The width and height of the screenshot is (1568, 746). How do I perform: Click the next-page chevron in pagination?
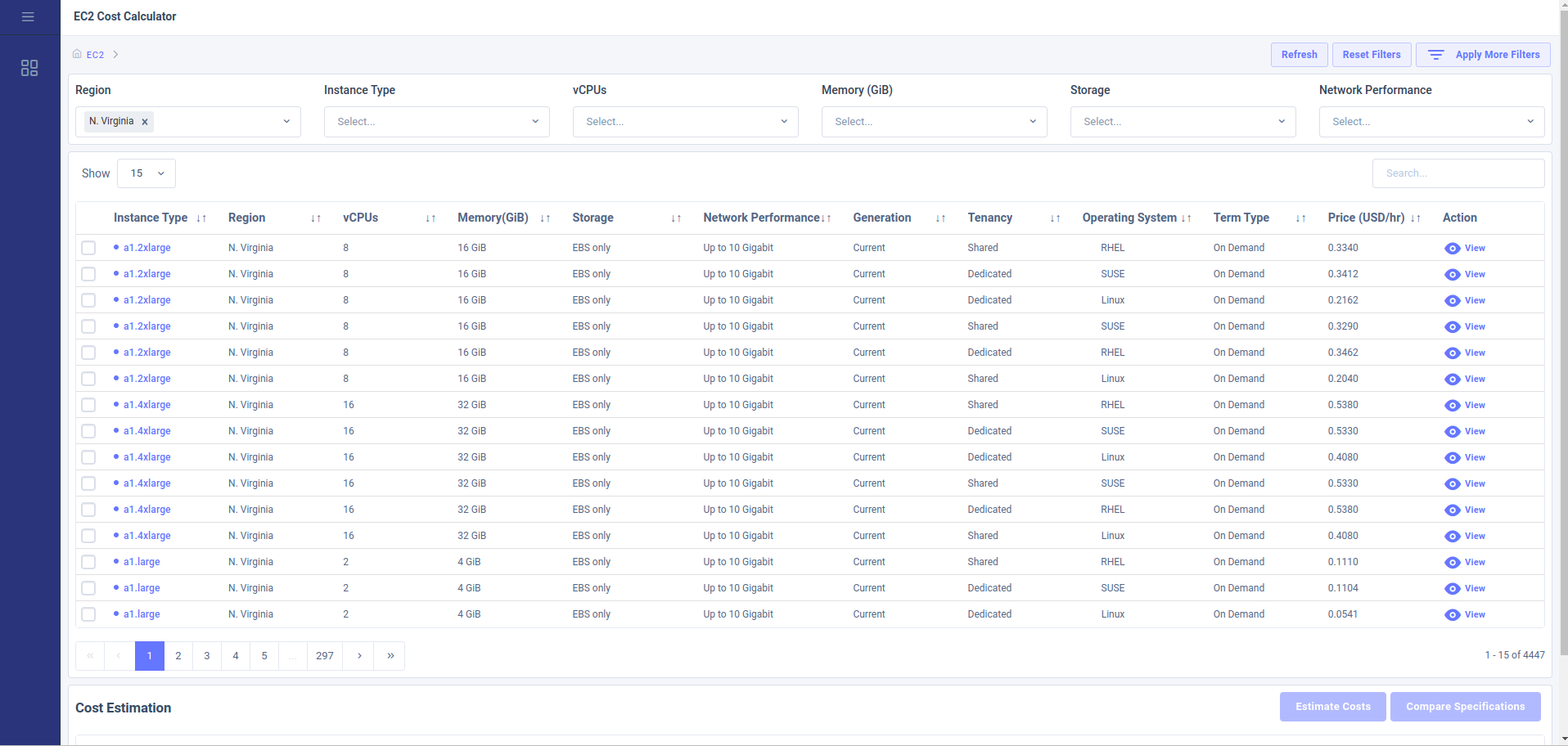coord(359,655)
